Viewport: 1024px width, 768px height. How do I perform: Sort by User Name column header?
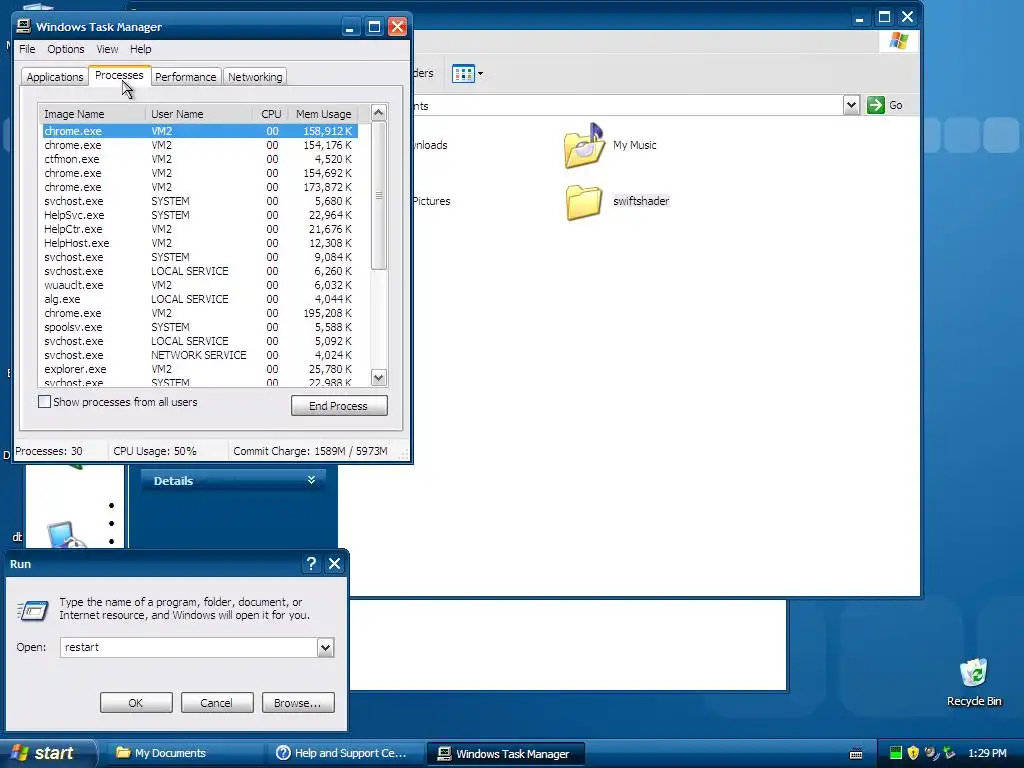coord(199,114)
